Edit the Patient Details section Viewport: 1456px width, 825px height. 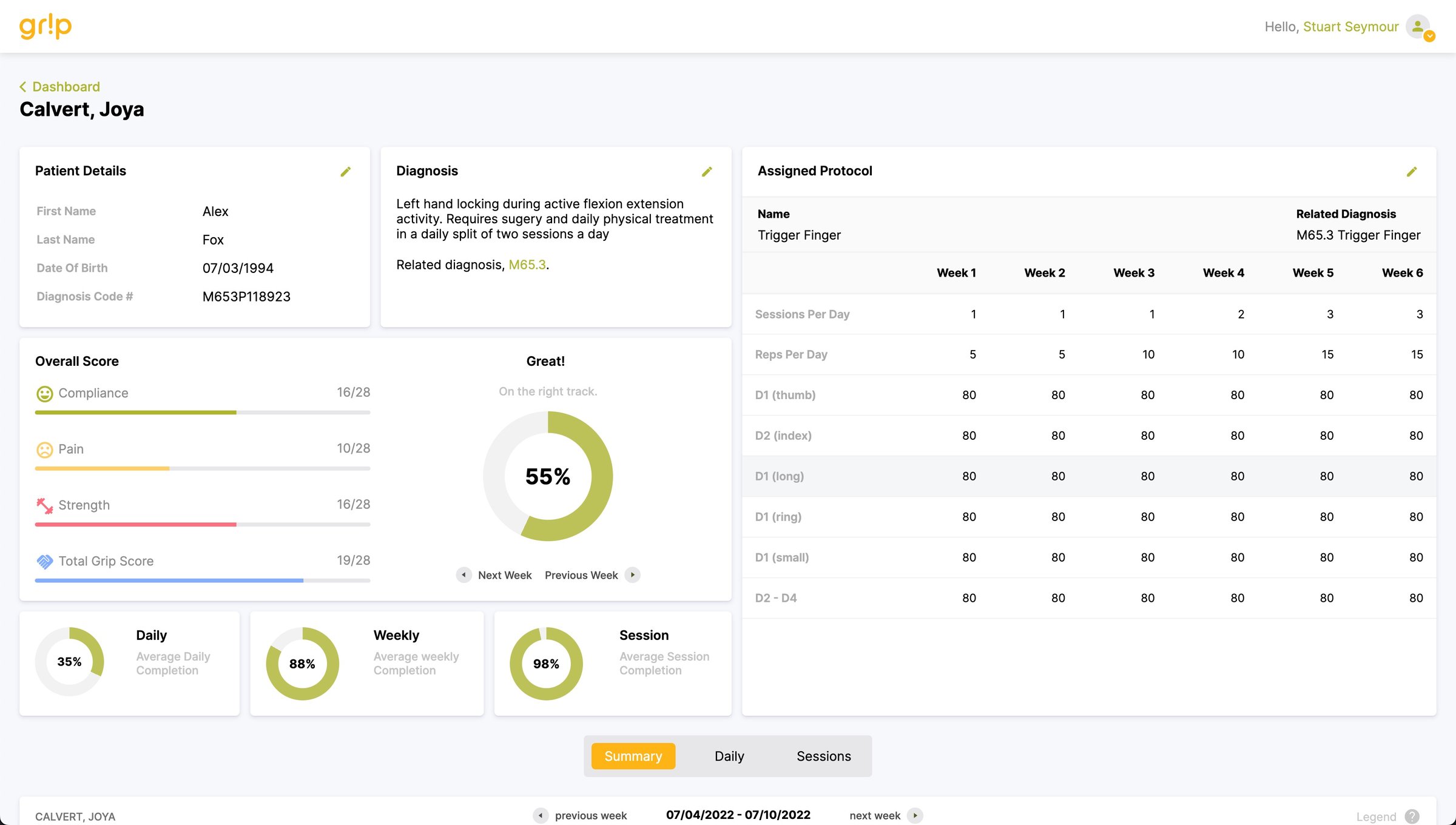point(346,172)
